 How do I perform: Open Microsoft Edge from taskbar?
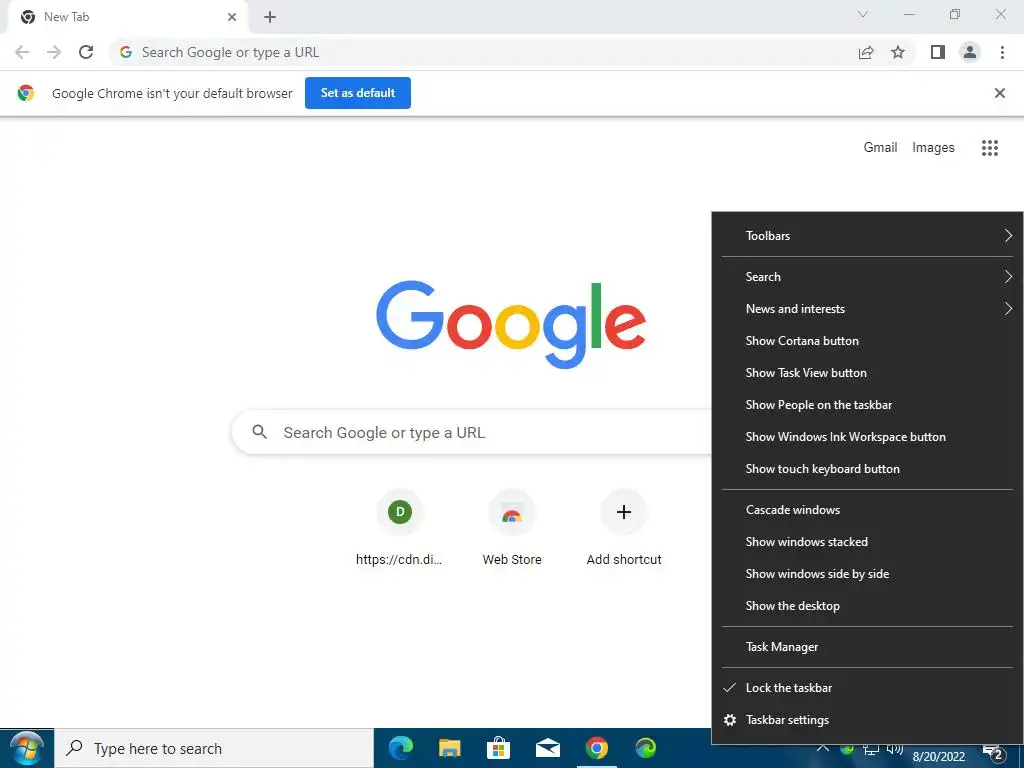coord(400,748)
